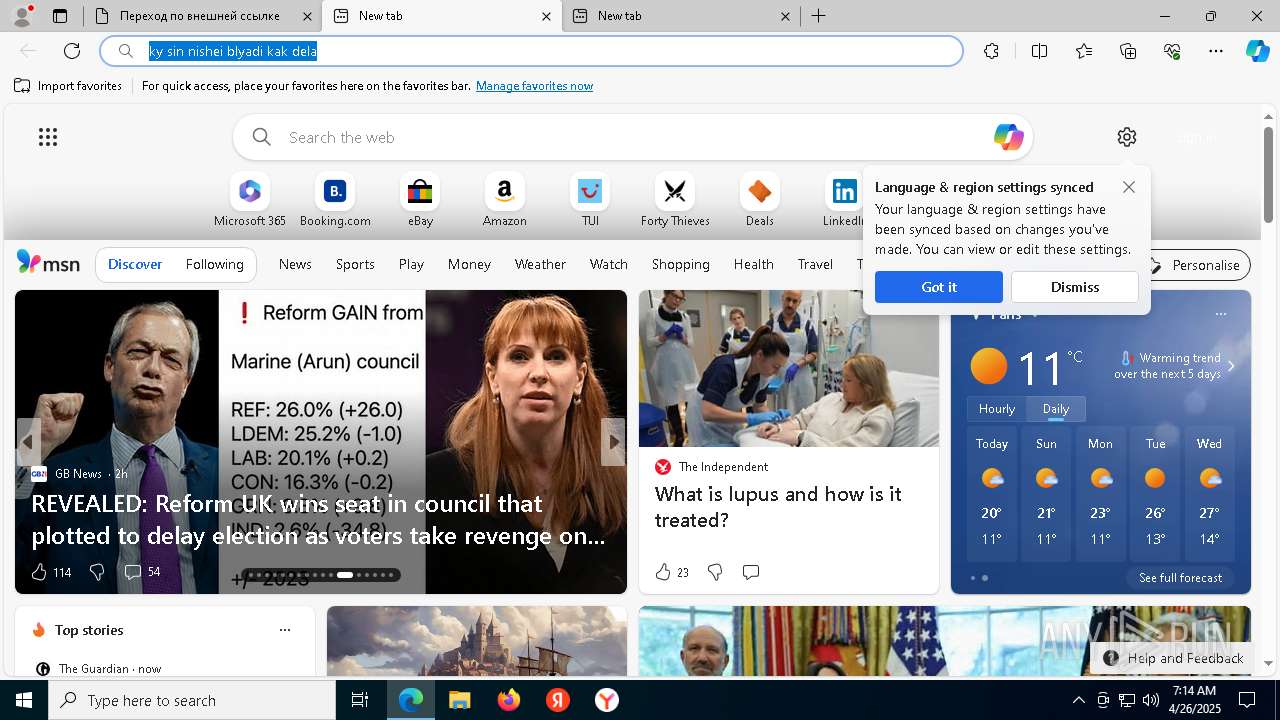This screenshot has width=1280, height=720.
Task: Open the Extensions icon in toolbar
Action: pos(991,51)
